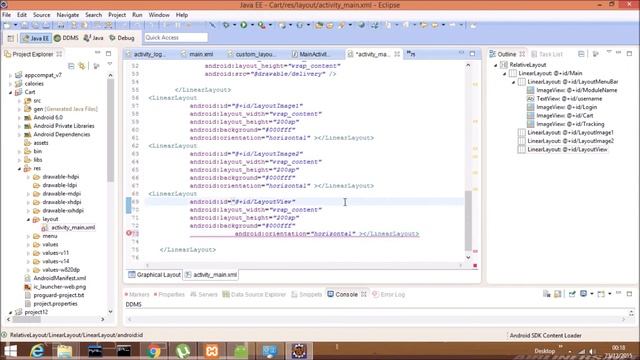Open the Navigate menu
The image size is (640, 360).
(x=68, y=15)
